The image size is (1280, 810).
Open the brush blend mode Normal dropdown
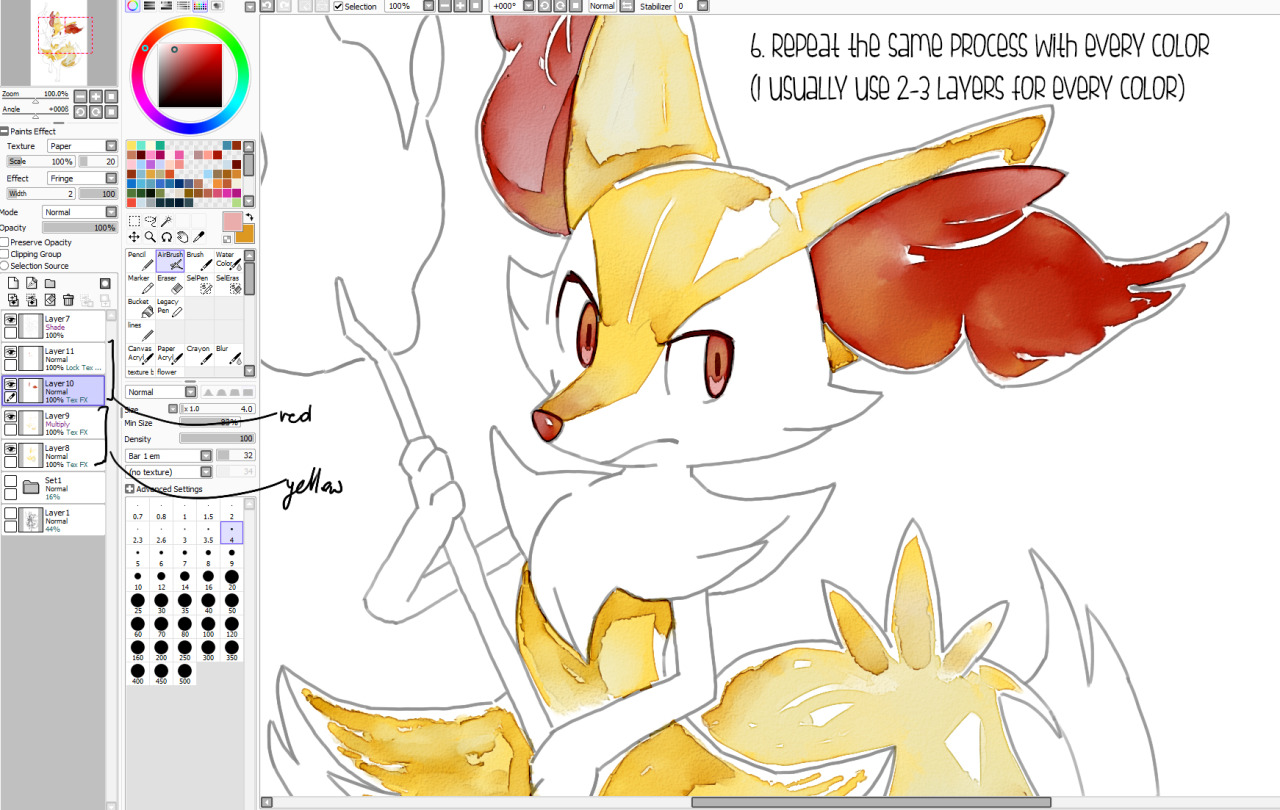(161, 392)
